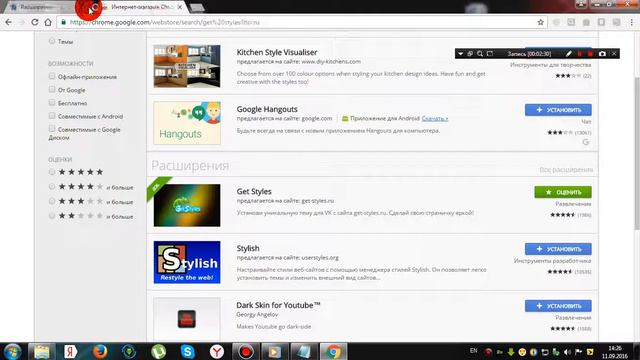640x360 pixels.
Task: Launch Firefox from taskbar
Action: tap(100, 351)
